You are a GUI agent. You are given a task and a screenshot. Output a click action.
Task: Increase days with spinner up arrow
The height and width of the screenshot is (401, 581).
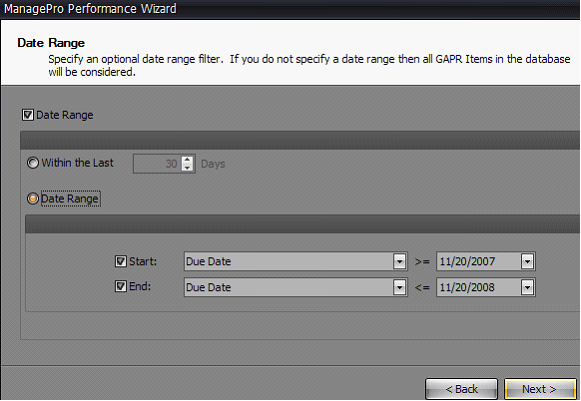point(187,160)
